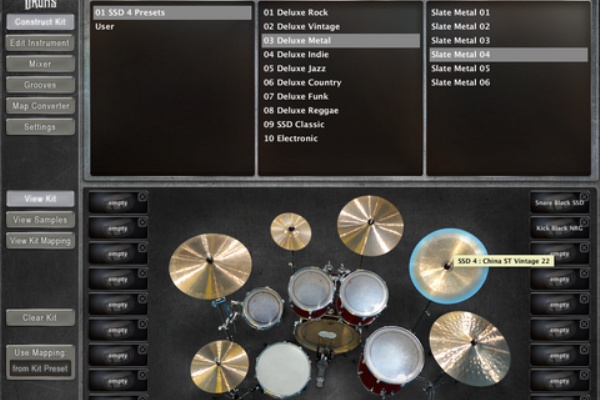This screenshot has width=600, height=400.
Task: Click the white snare drum head
Action: [283, 369]
